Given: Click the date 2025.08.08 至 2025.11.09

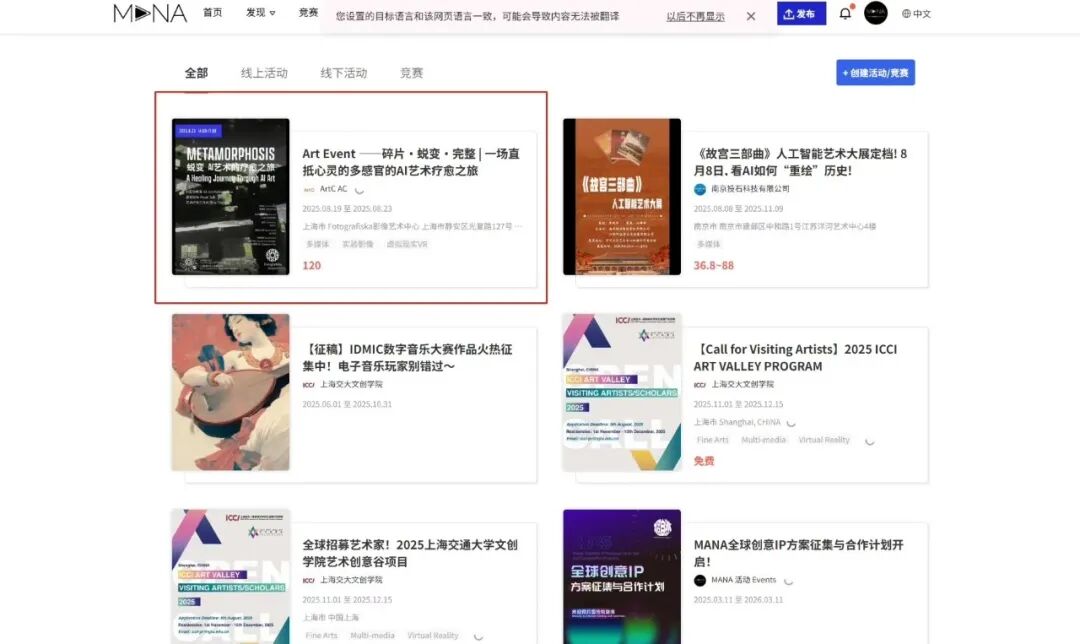Looking at the screenshot, I should tap(738, 209).
